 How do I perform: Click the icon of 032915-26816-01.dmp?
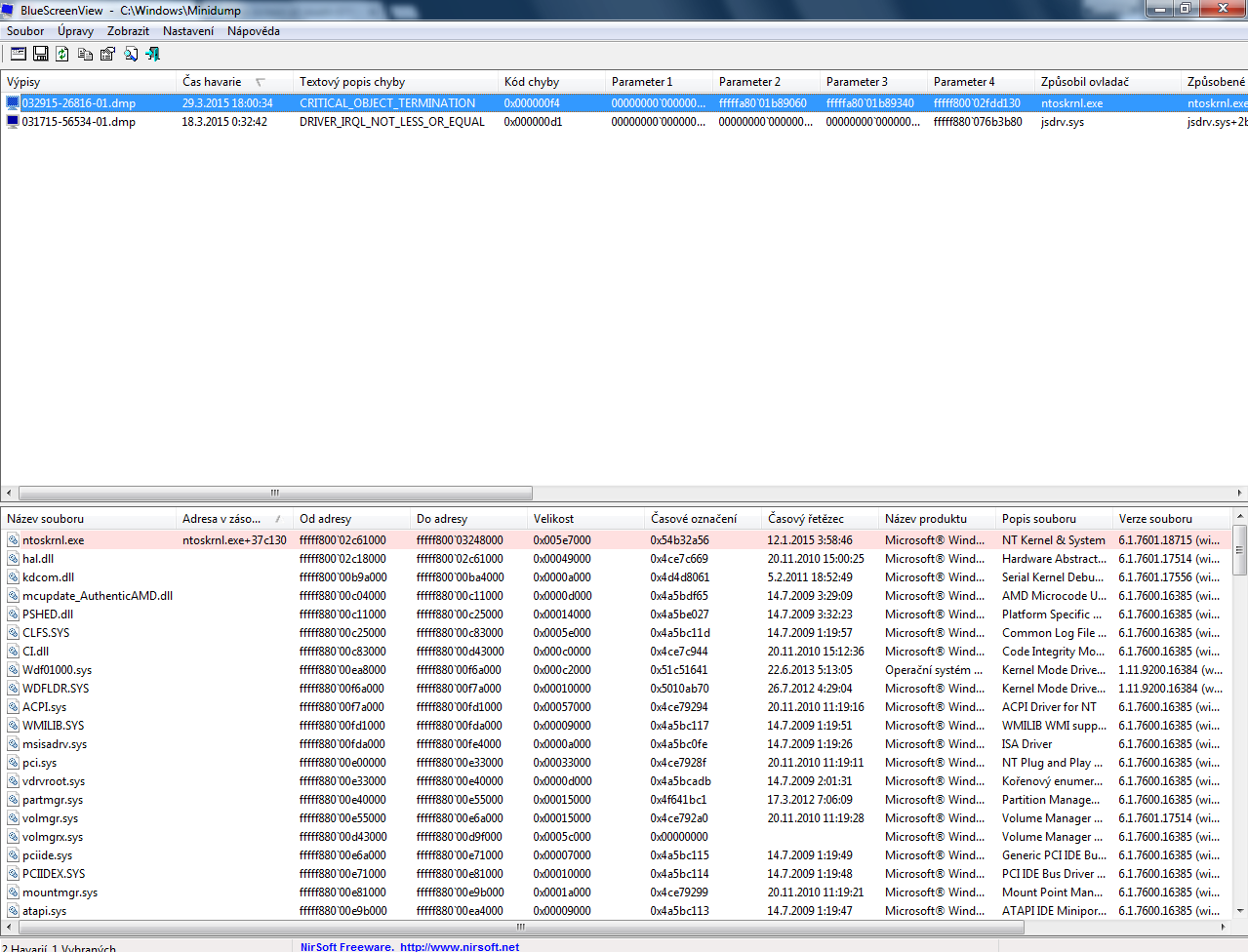[13, 102]
